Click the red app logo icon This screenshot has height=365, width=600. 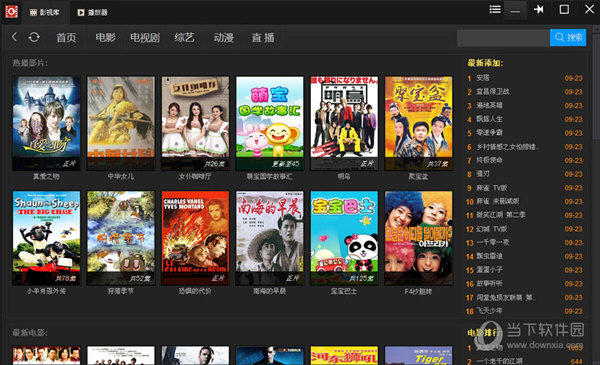(x=11, y=11)
